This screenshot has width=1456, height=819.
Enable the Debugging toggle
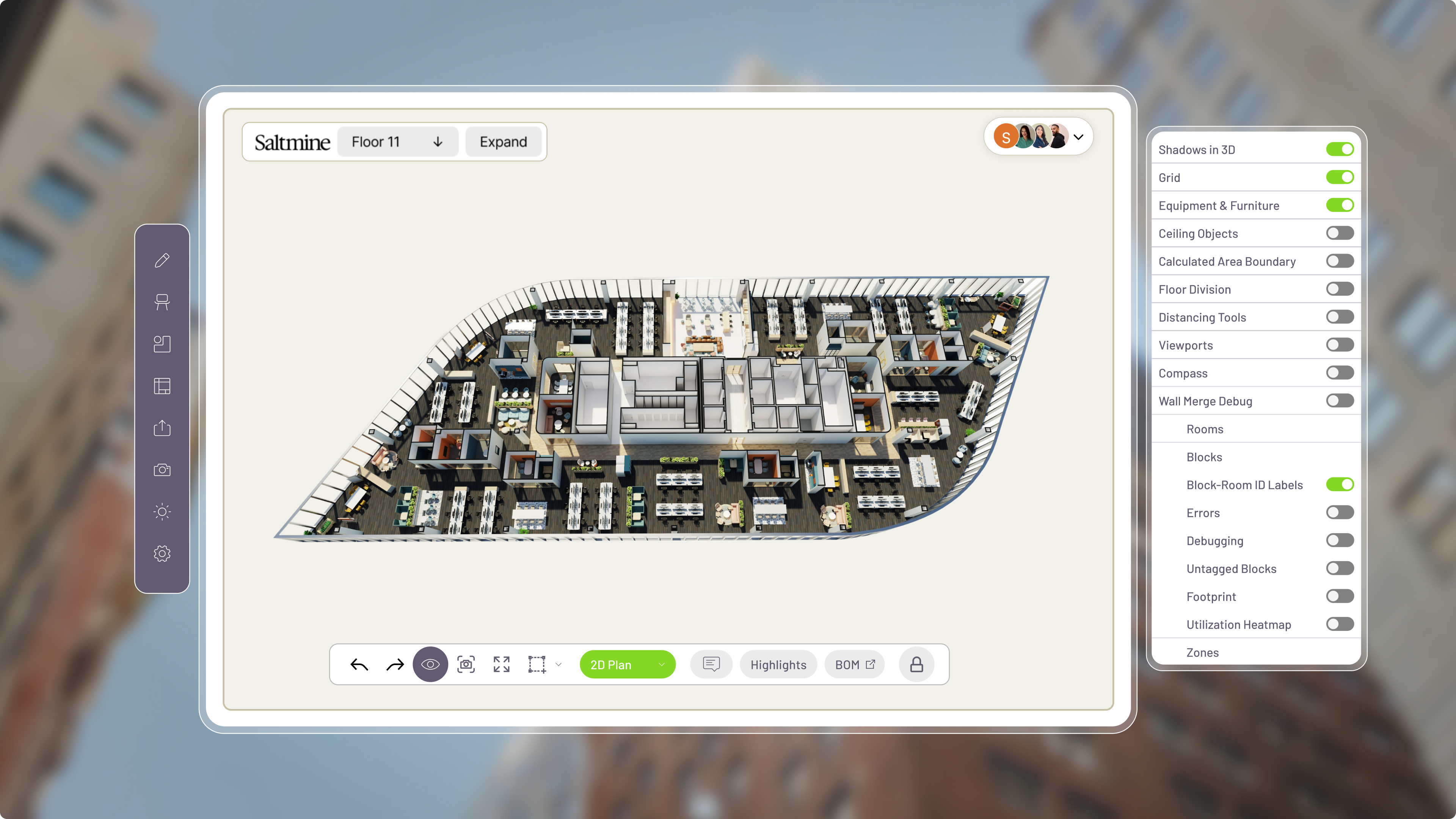pyautogui.click(x=1340, y=540)
